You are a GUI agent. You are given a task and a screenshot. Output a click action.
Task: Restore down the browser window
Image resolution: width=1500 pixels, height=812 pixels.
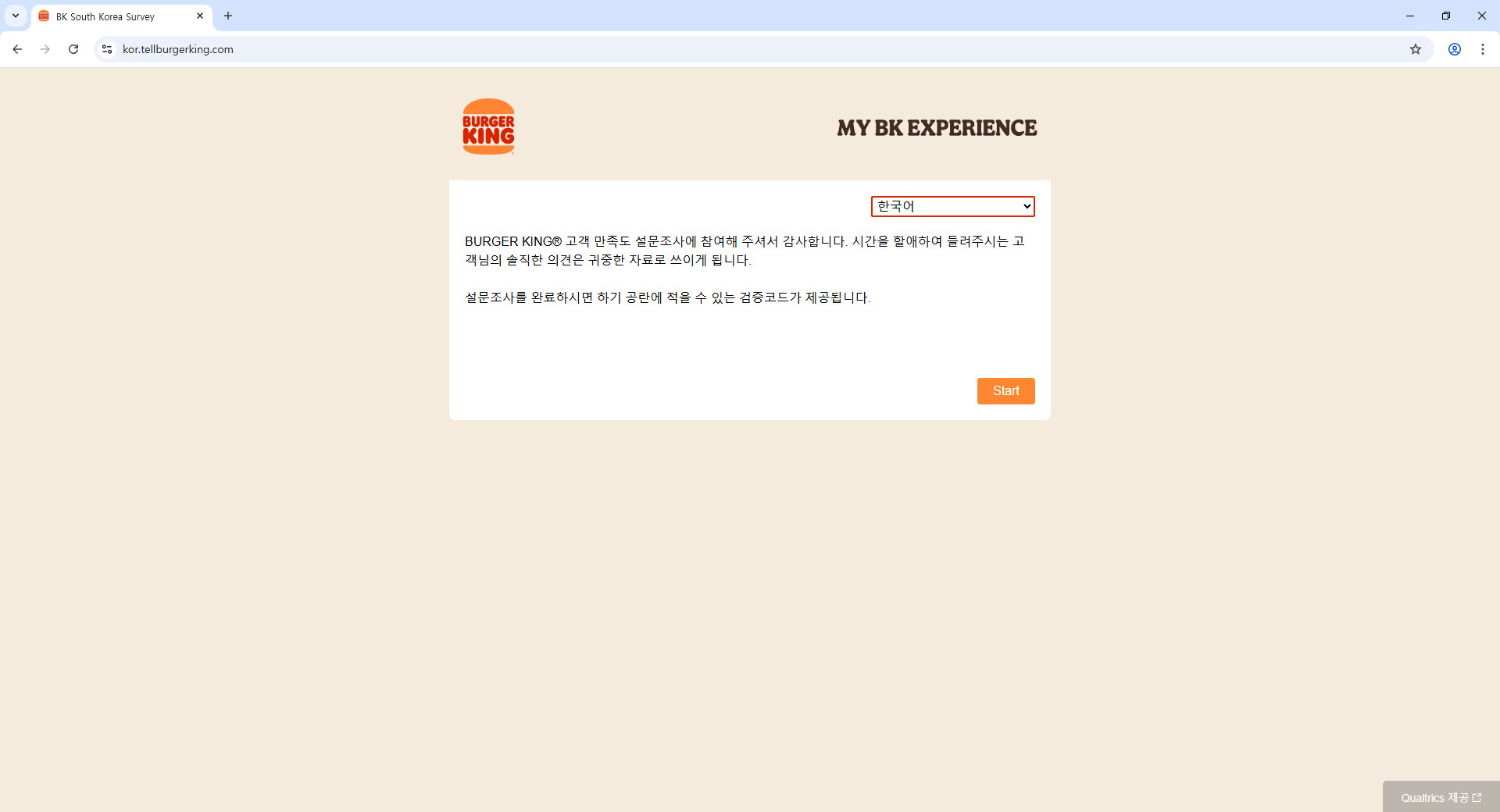click(x=1446, y=16)
